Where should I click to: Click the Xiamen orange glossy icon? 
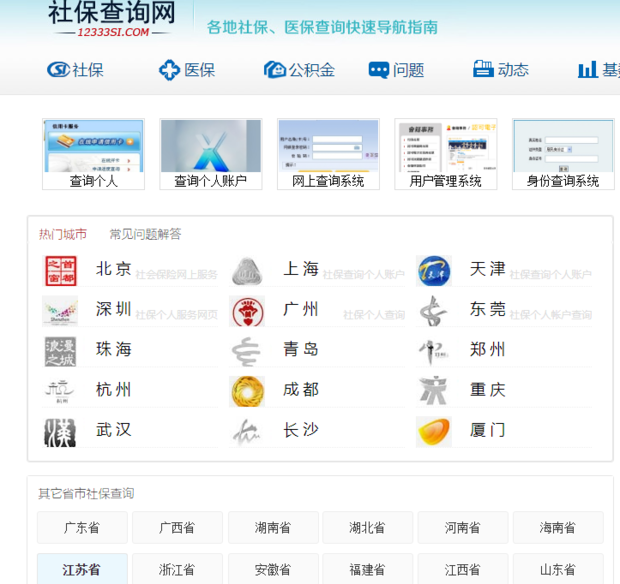(434, 432)
